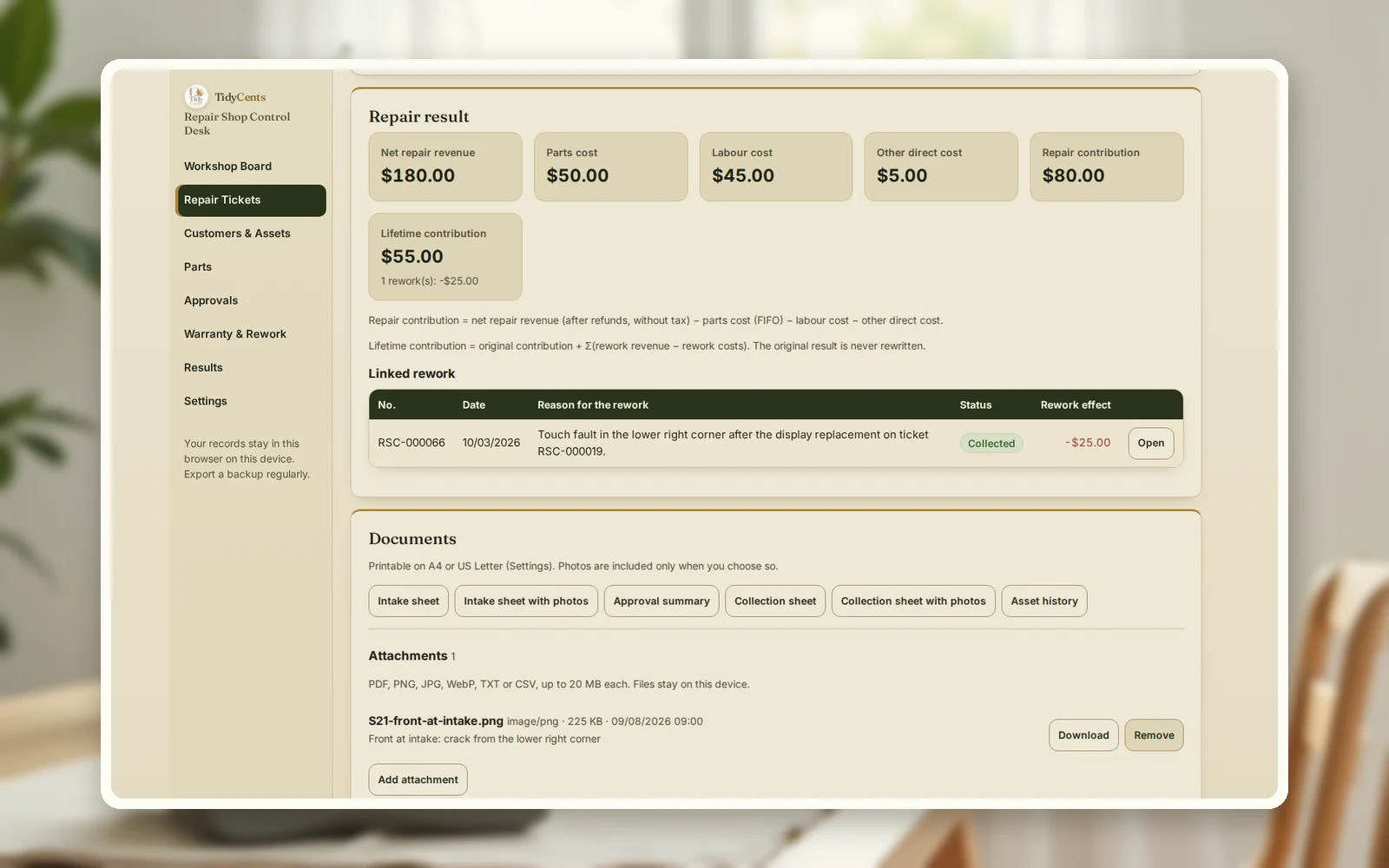The image size is (1389, 868).
Task: Click the Documents section heading
Action: tap(412, 539)
